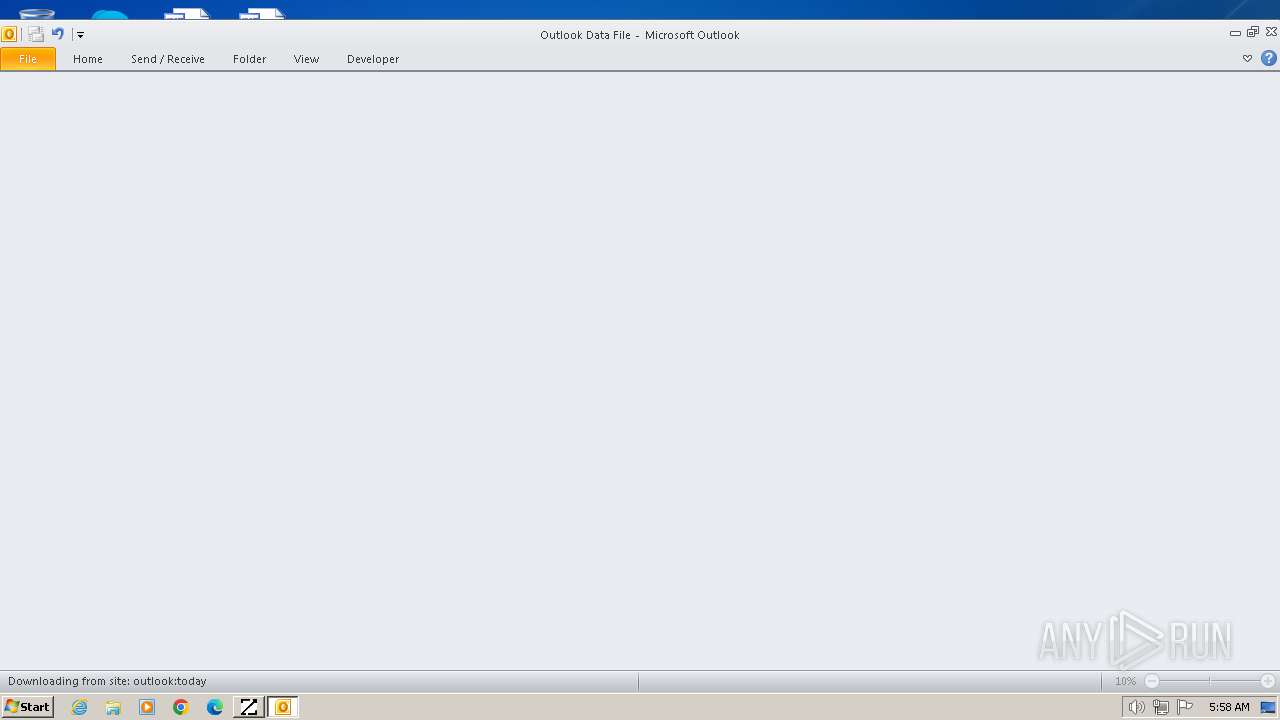
Task: Select the Outlook taskbar button
Action: click(283, 707)
